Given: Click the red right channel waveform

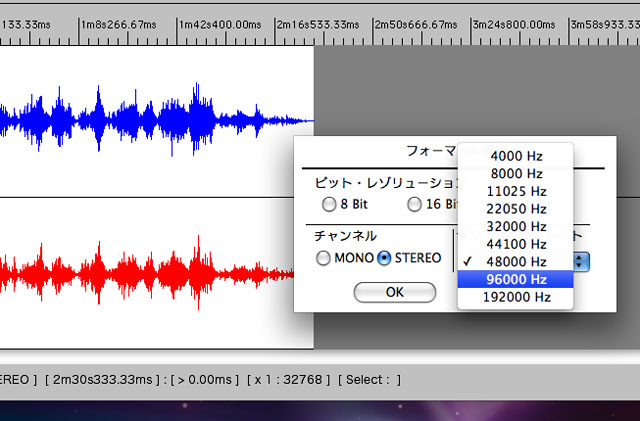Looking at the screenshot, I should click(x=147, y=273).
